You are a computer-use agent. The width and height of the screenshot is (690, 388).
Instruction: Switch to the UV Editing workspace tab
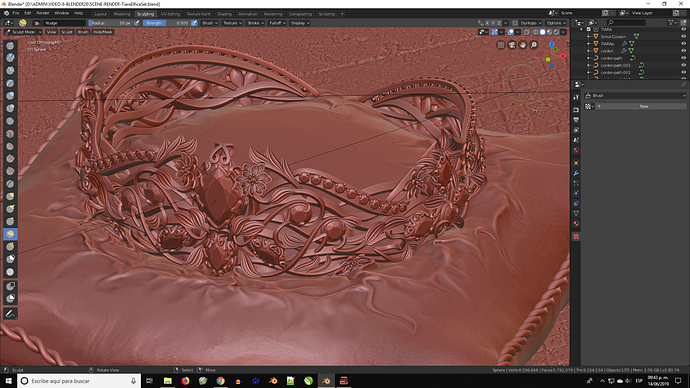coord(170,14)
